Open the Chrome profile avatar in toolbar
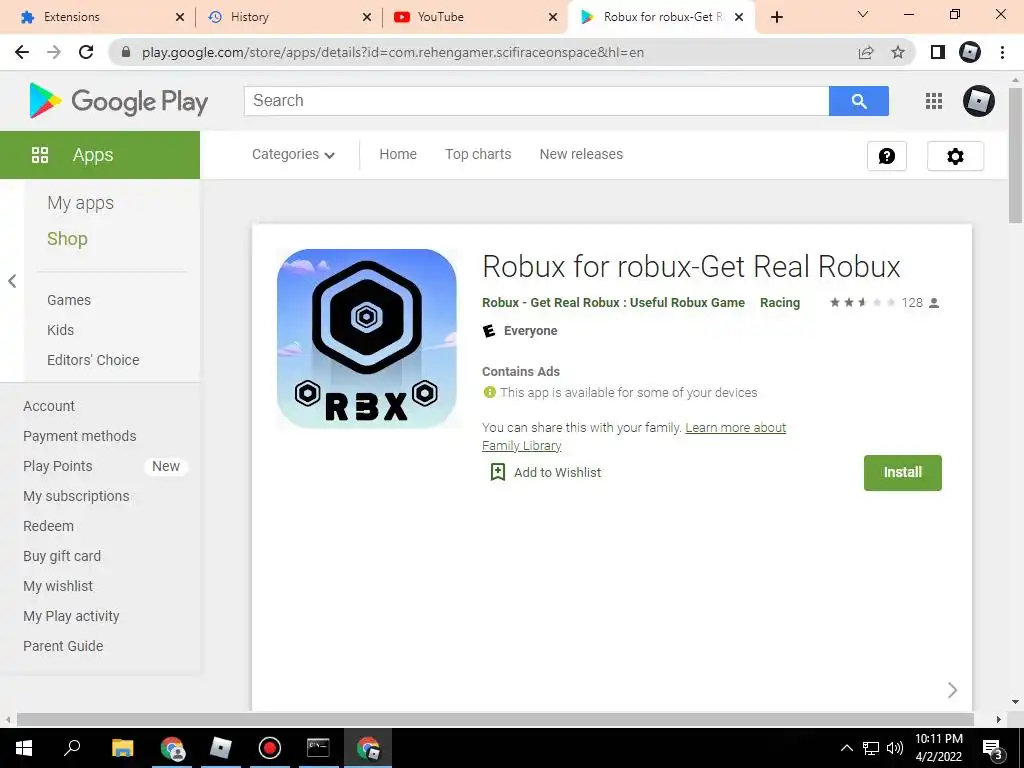This screenshot has width=1024, height=768. 970,52
